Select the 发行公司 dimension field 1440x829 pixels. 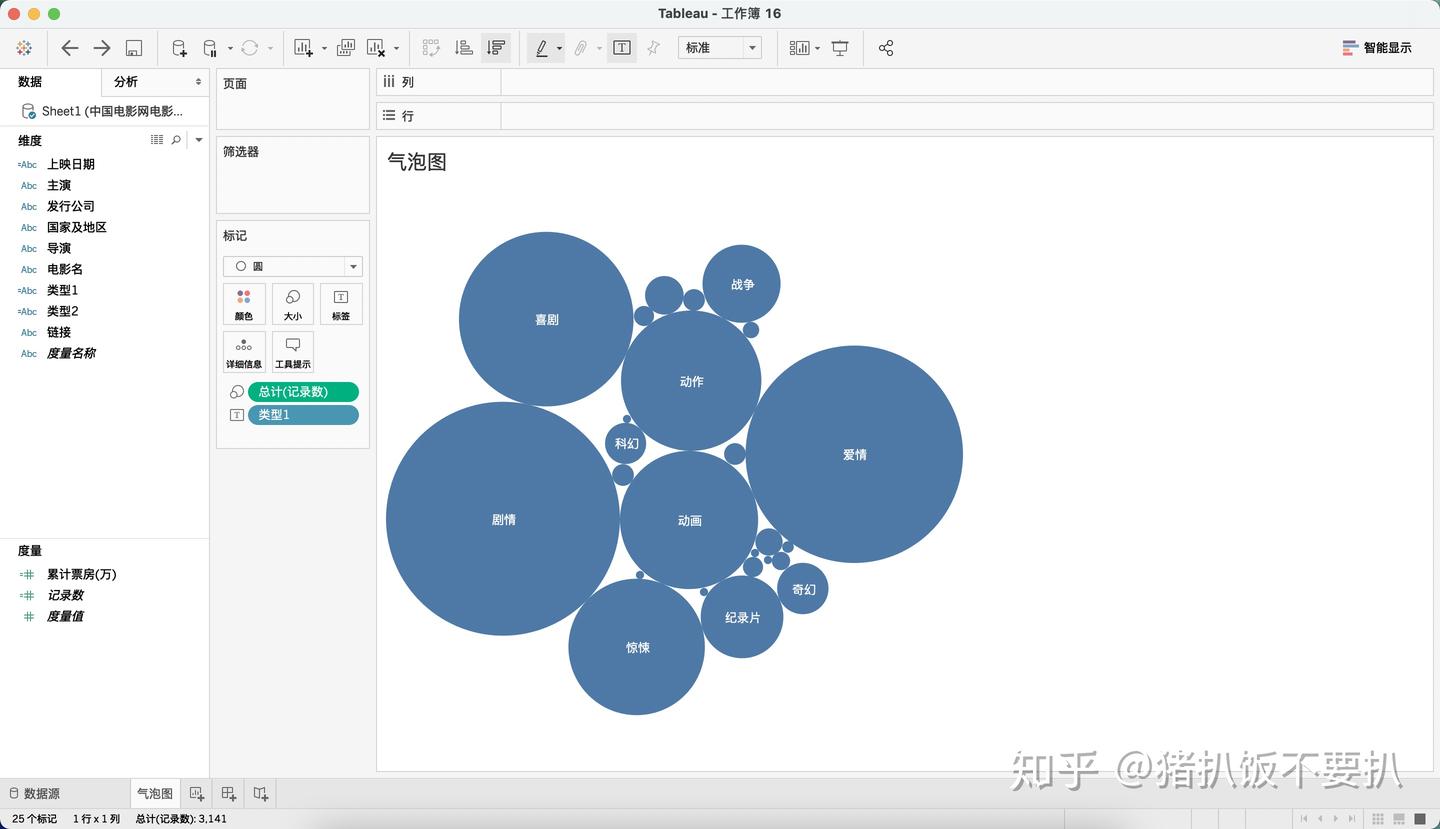click(70, 206)
